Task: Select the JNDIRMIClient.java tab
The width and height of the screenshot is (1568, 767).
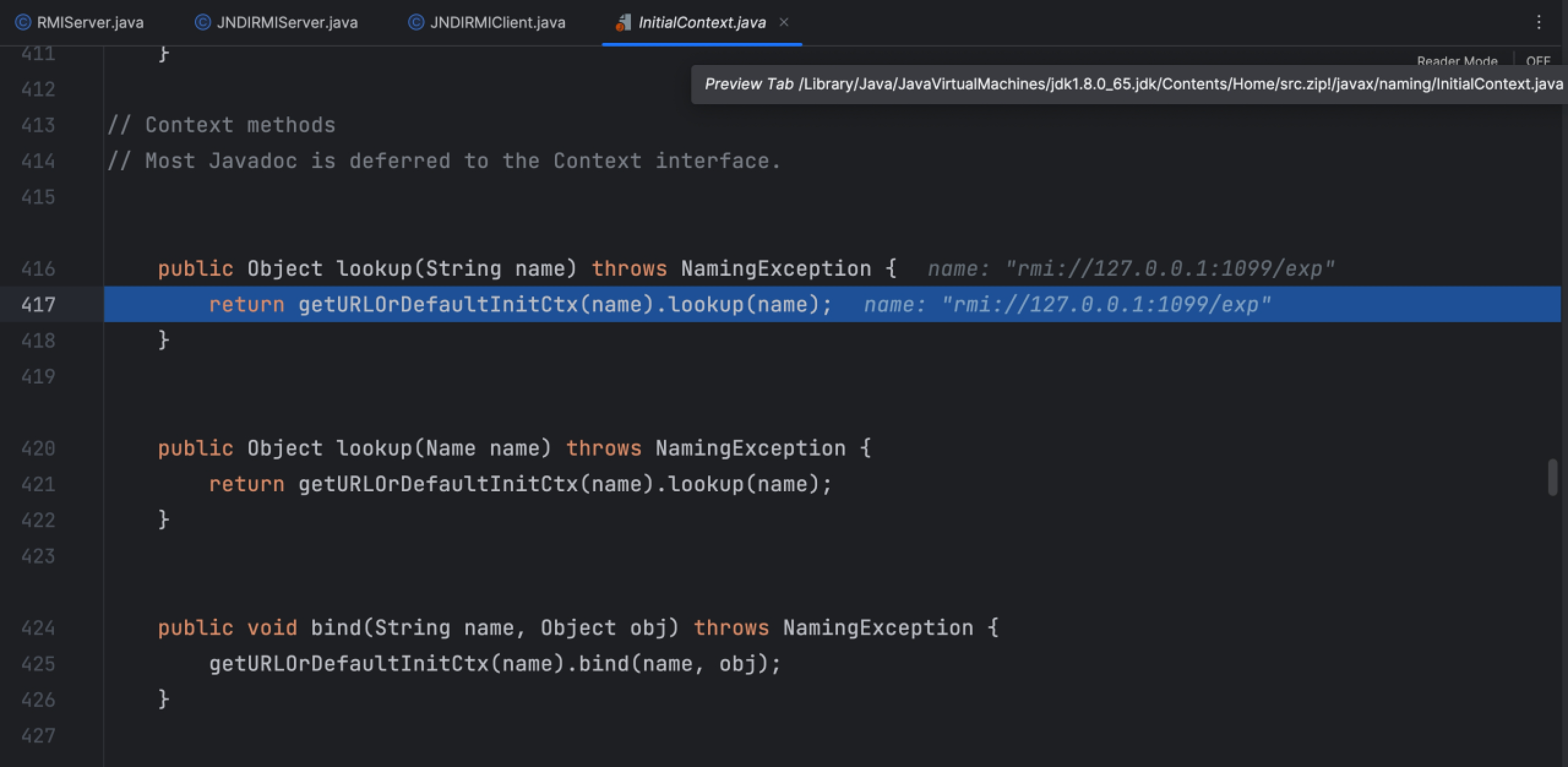Action: tap(487, 23)
